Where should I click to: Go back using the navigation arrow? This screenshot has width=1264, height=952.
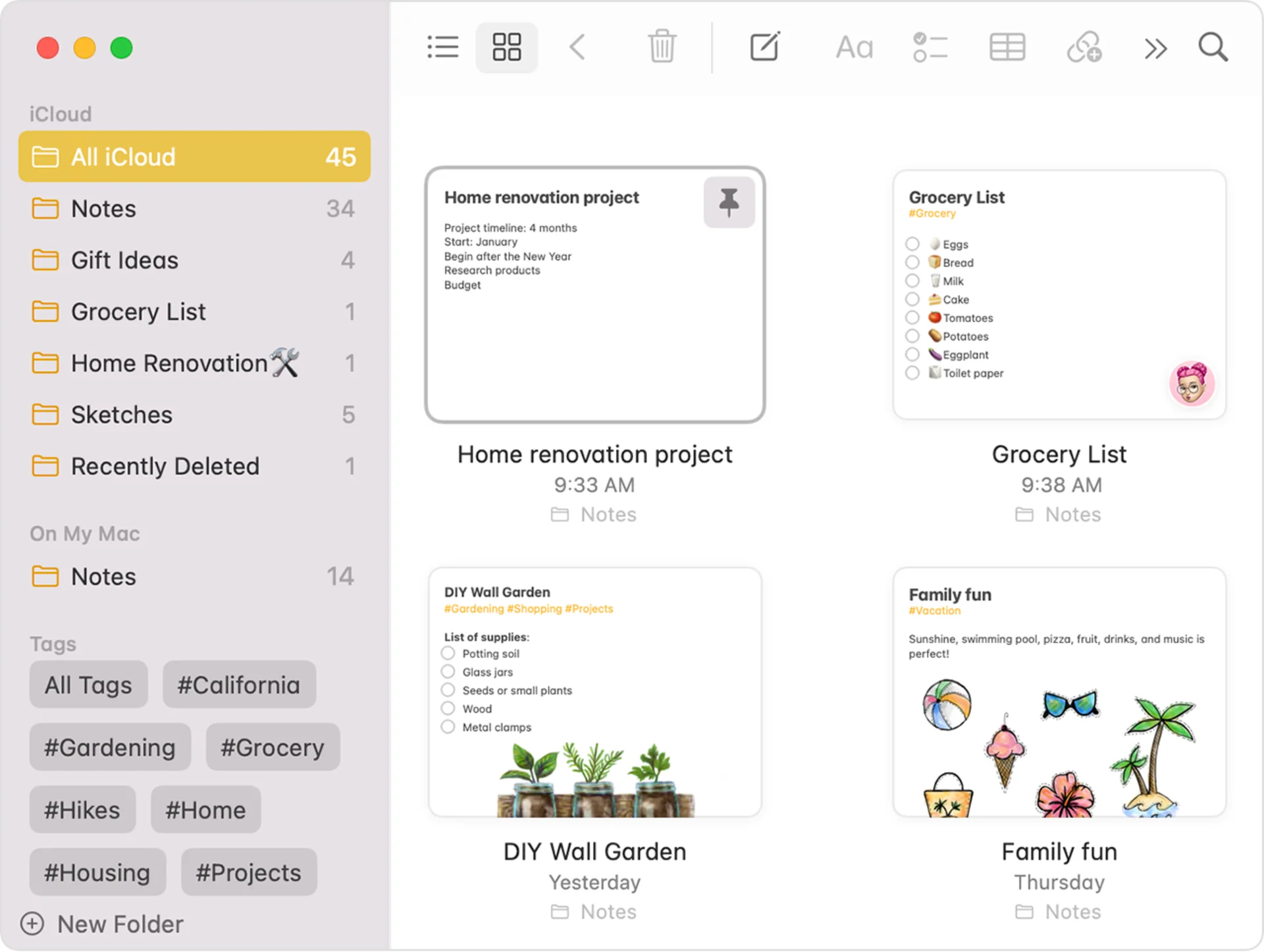577,47
